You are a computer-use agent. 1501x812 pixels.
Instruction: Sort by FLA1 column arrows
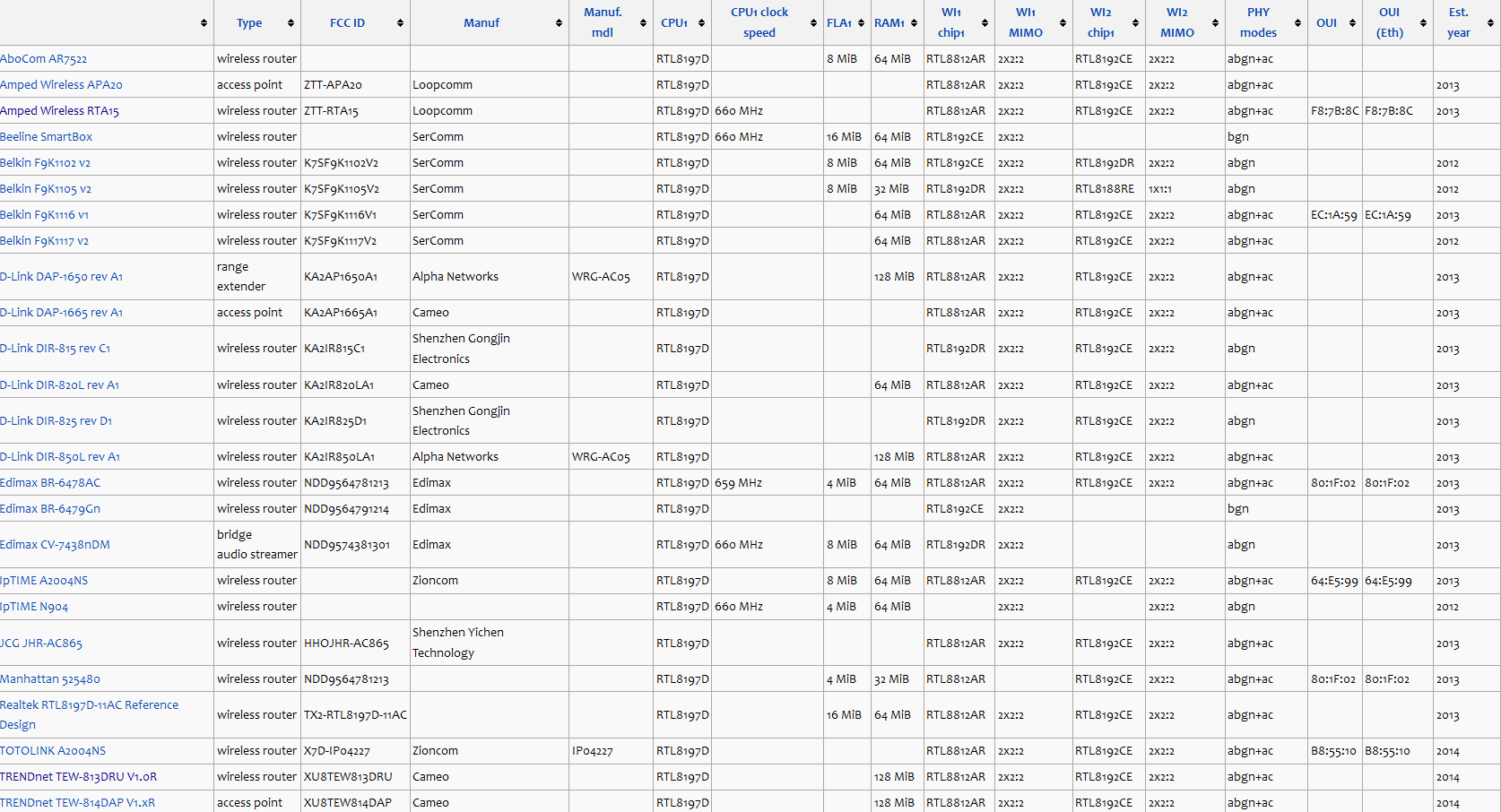[861, 23]
